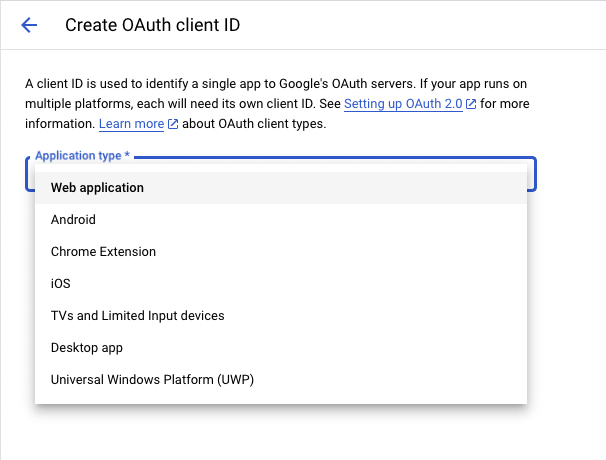Pick Chrome Extension application type
606x460 pixels.
point(281,252)
